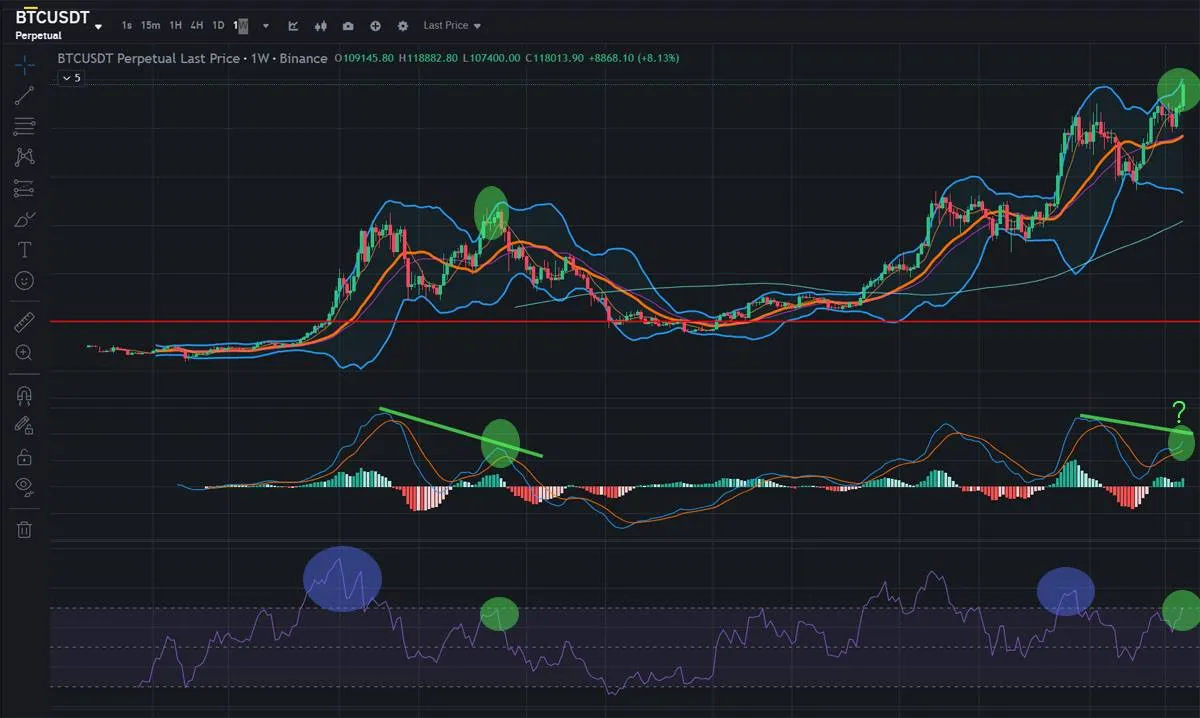Switch to the 15m timeframe
Screen dimensions: 1200x718
click(151, 25)
